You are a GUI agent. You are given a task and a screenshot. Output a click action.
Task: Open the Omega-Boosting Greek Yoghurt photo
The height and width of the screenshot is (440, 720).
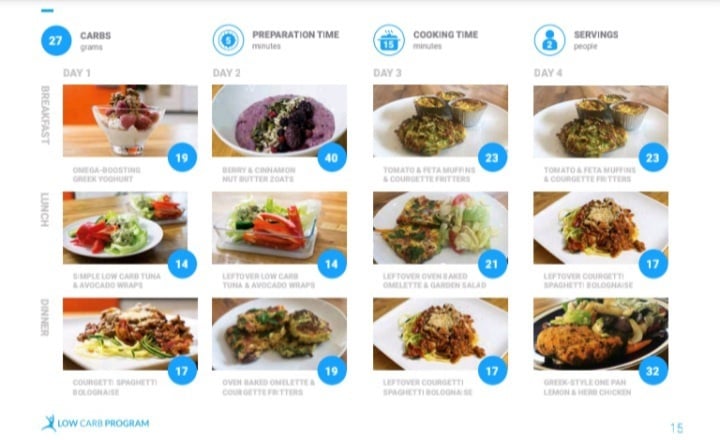click(x=130, y=121)
